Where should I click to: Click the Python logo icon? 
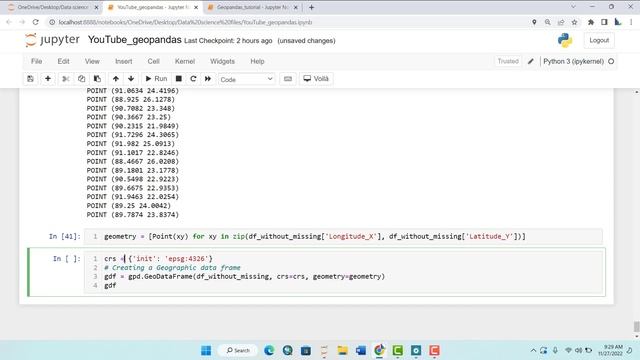pyautogui.click(x=565, y=40)
